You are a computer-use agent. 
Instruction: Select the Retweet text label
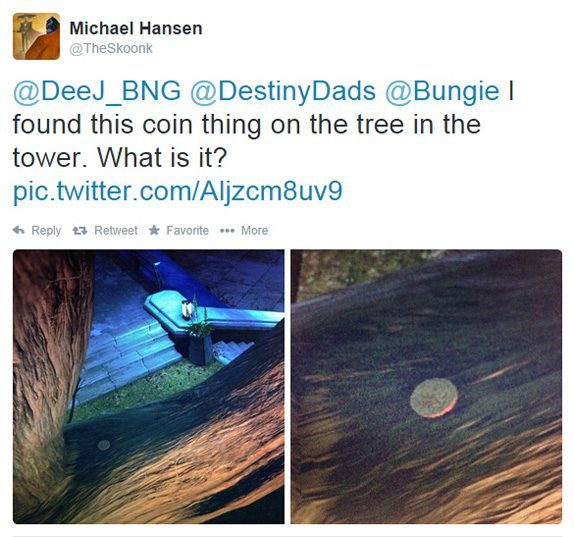116,231
